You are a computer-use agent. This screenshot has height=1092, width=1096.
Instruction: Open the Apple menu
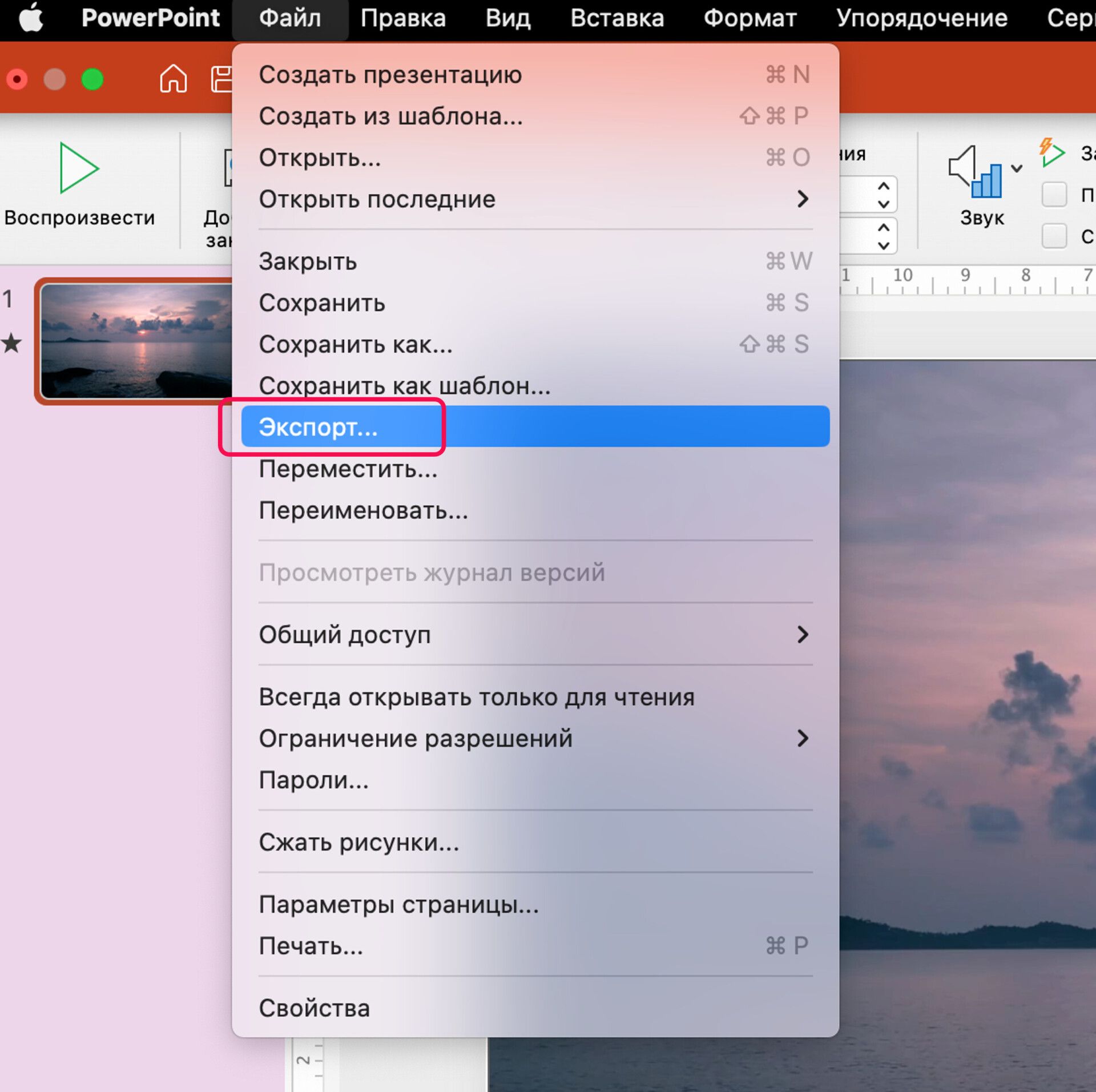31,18
